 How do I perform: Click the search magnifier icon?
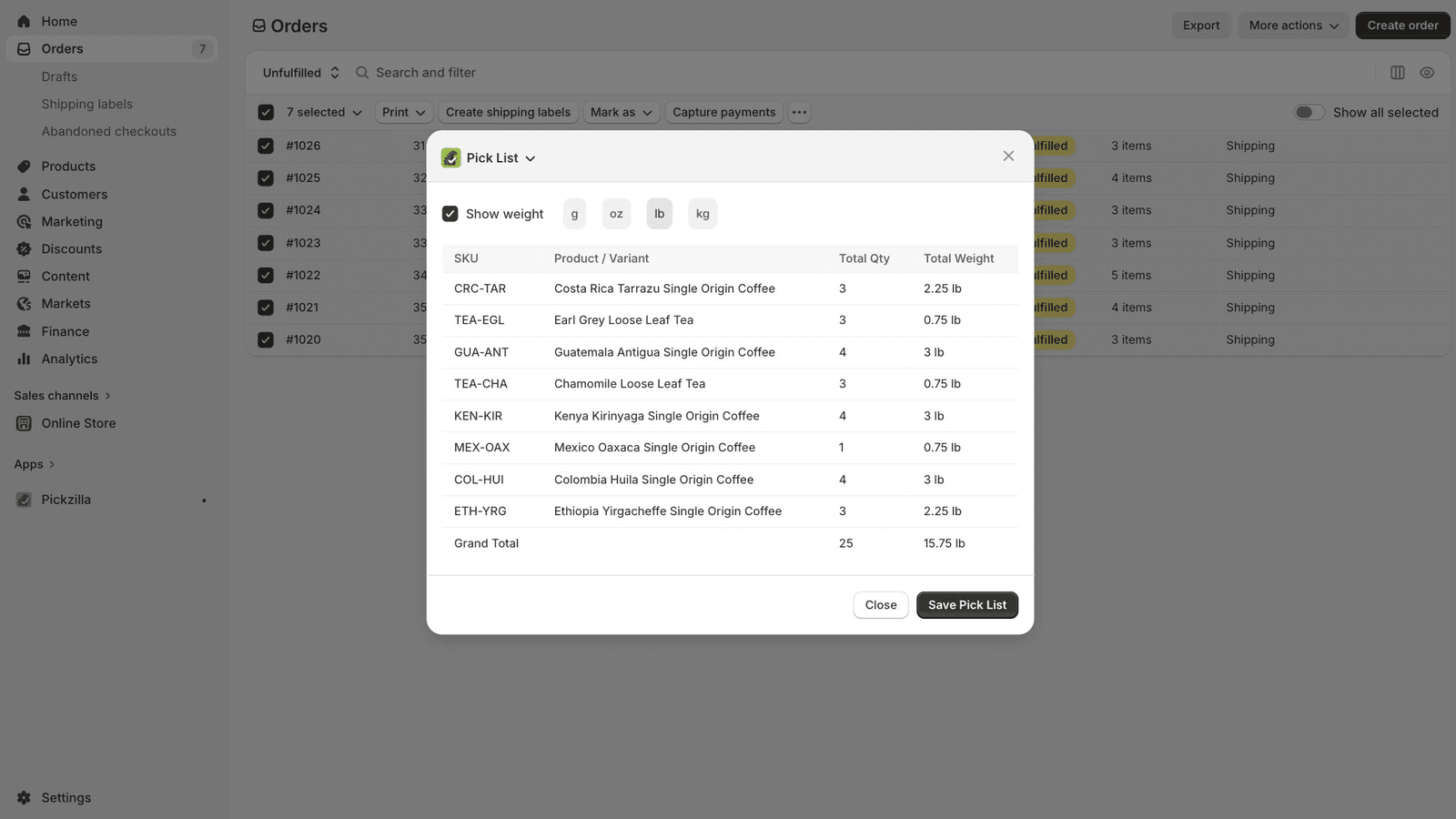[x=362, y=73]
